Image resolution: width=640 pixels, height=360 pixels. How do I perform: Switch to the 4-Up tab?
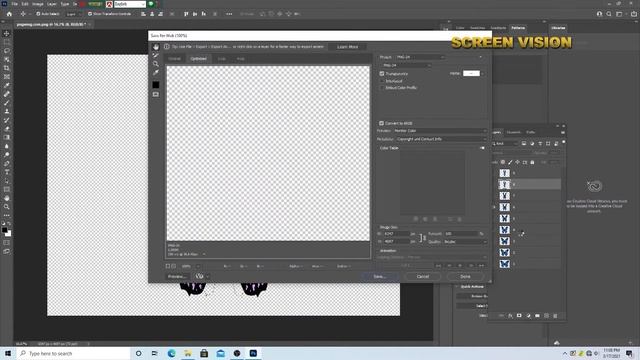point(241,59)
